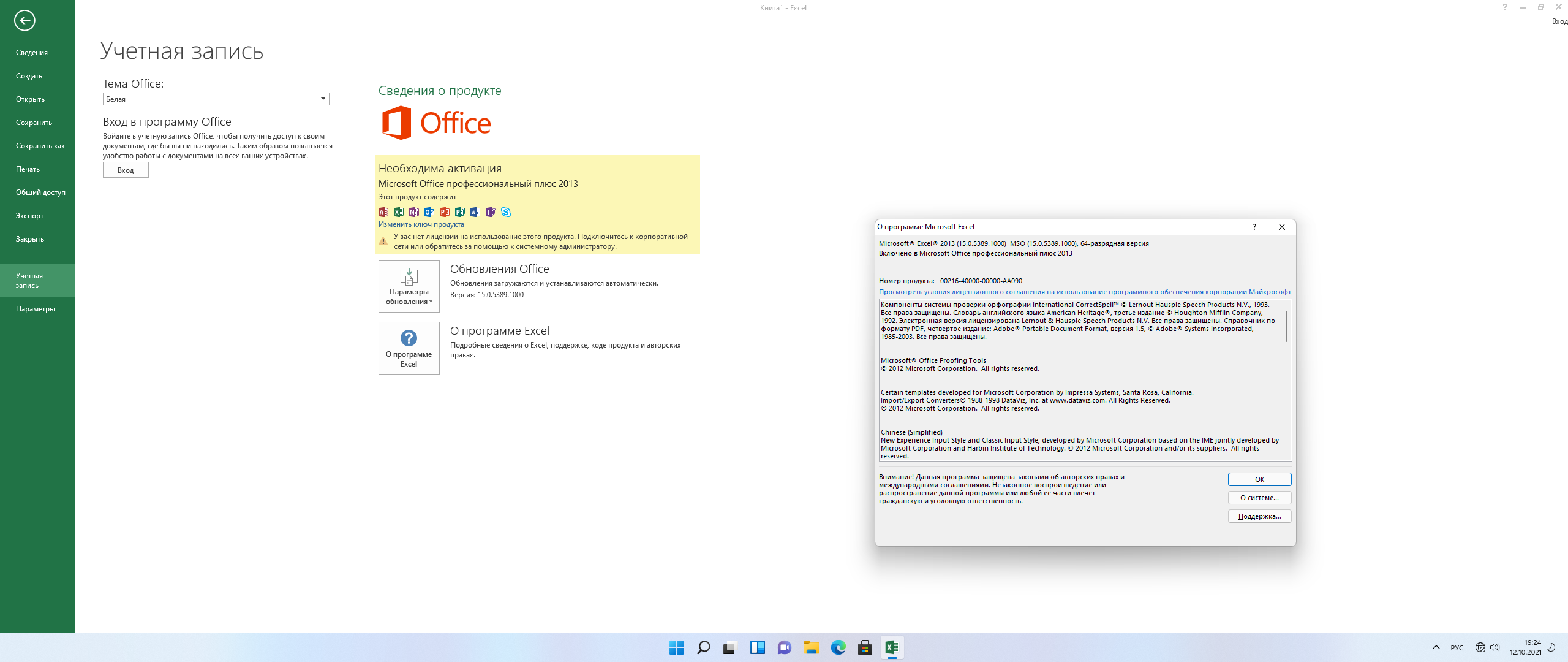Screen dimensions: 1568x662
Task: Open the license agreement terms link
Action: (x=1085, y=292)
